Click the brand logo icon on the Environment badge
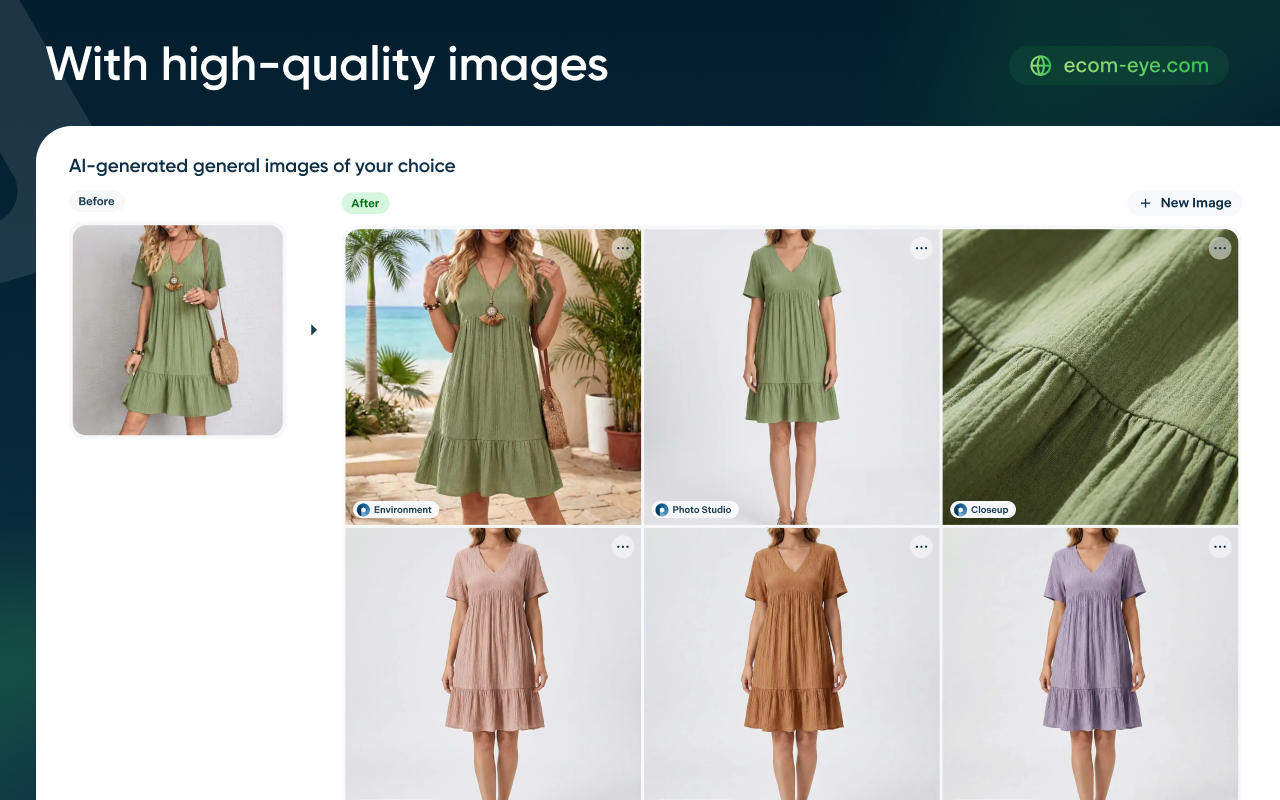This screenshot has height=800, width=1280. pyautogui.click(x=362, y=509)
